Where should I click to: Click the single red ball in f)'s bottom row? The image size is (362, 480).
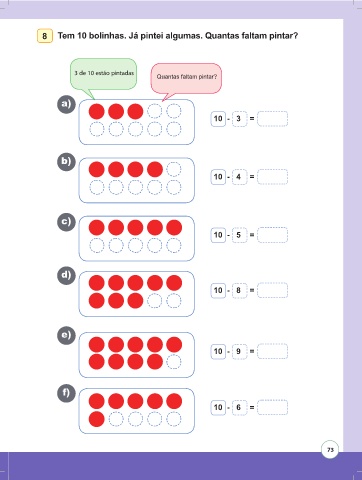point(97,419)
